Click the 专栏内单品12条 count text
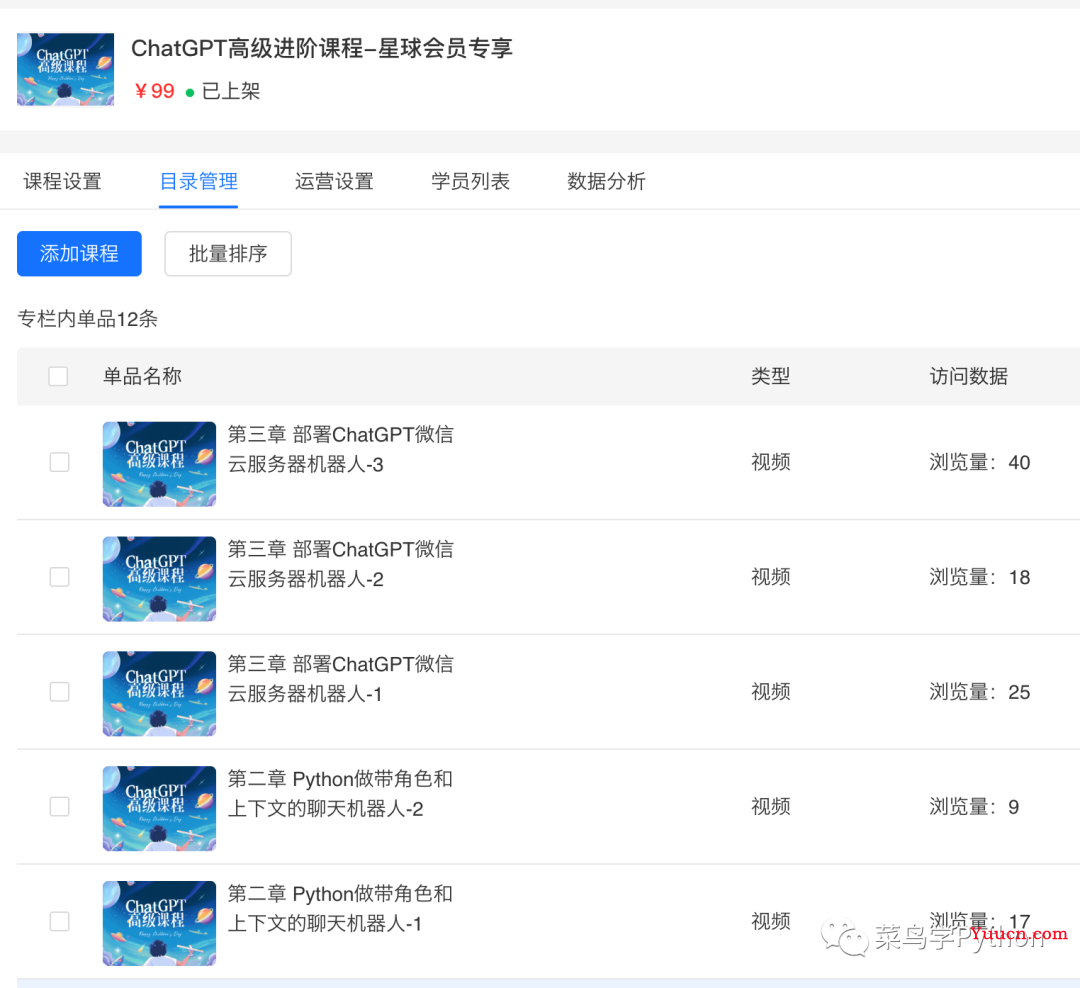1080x988 pixels. point(87,319)
